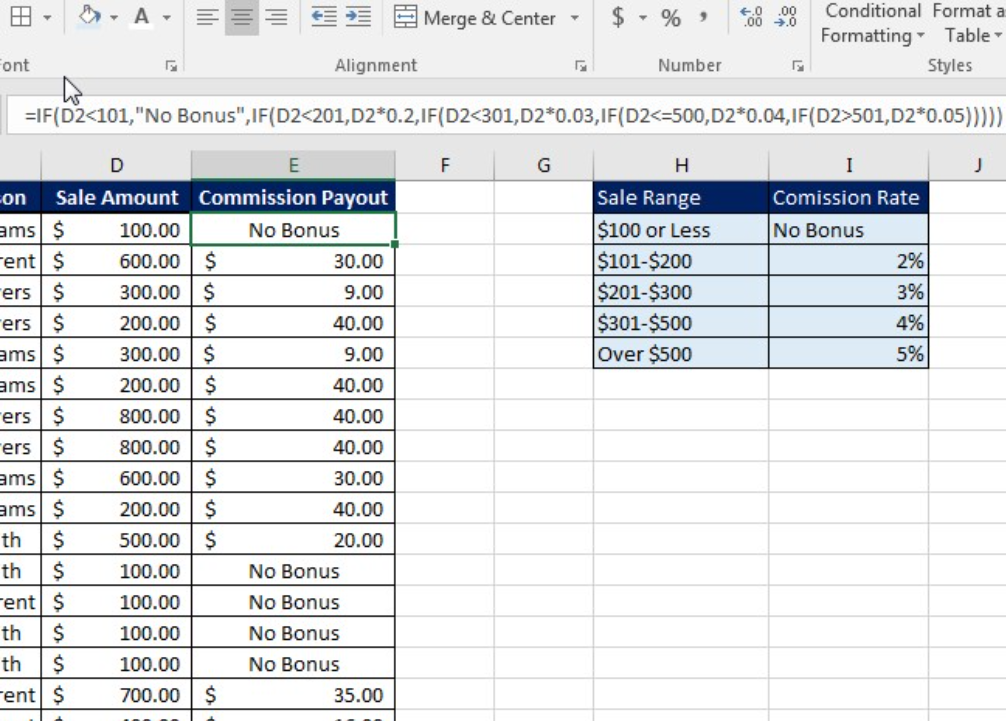Toggle the Center alignment button
The image size is (1006, 721).
(242, 17)
